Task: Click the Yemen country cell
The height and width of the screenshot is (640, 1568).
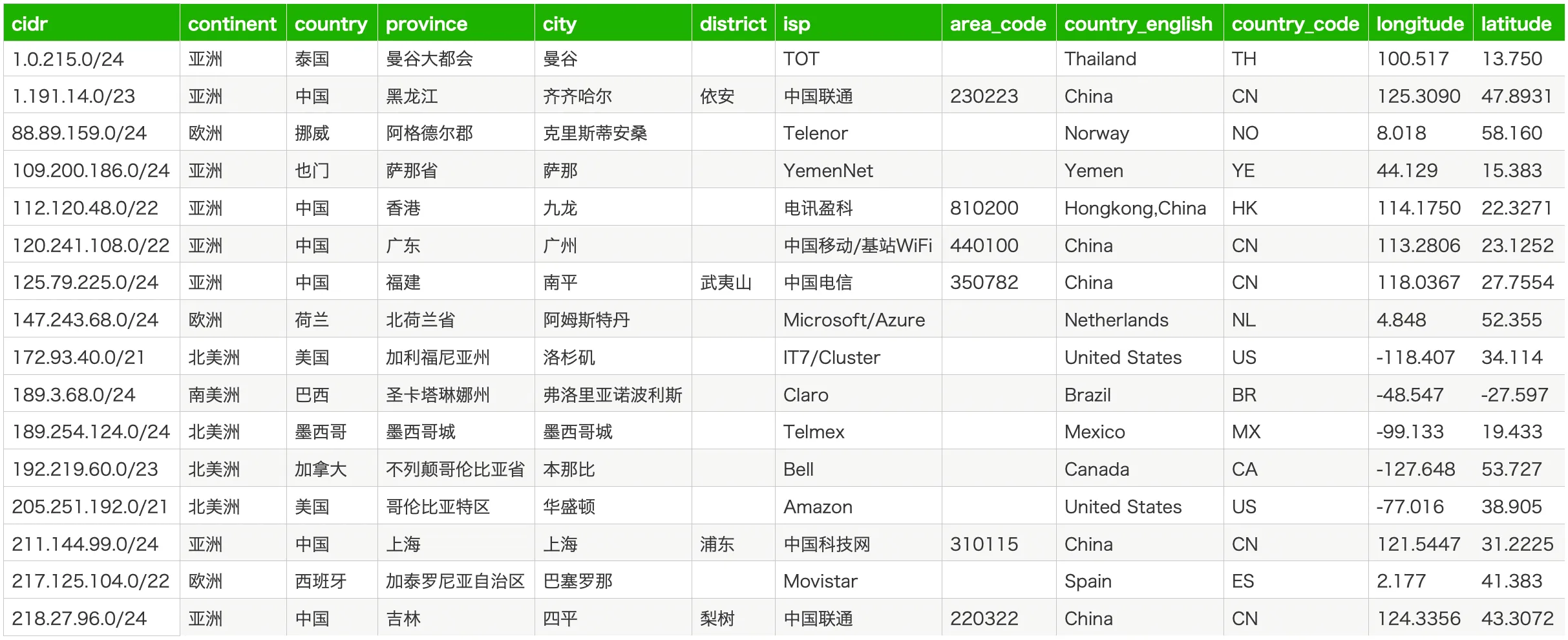Action: (1140, 170)
